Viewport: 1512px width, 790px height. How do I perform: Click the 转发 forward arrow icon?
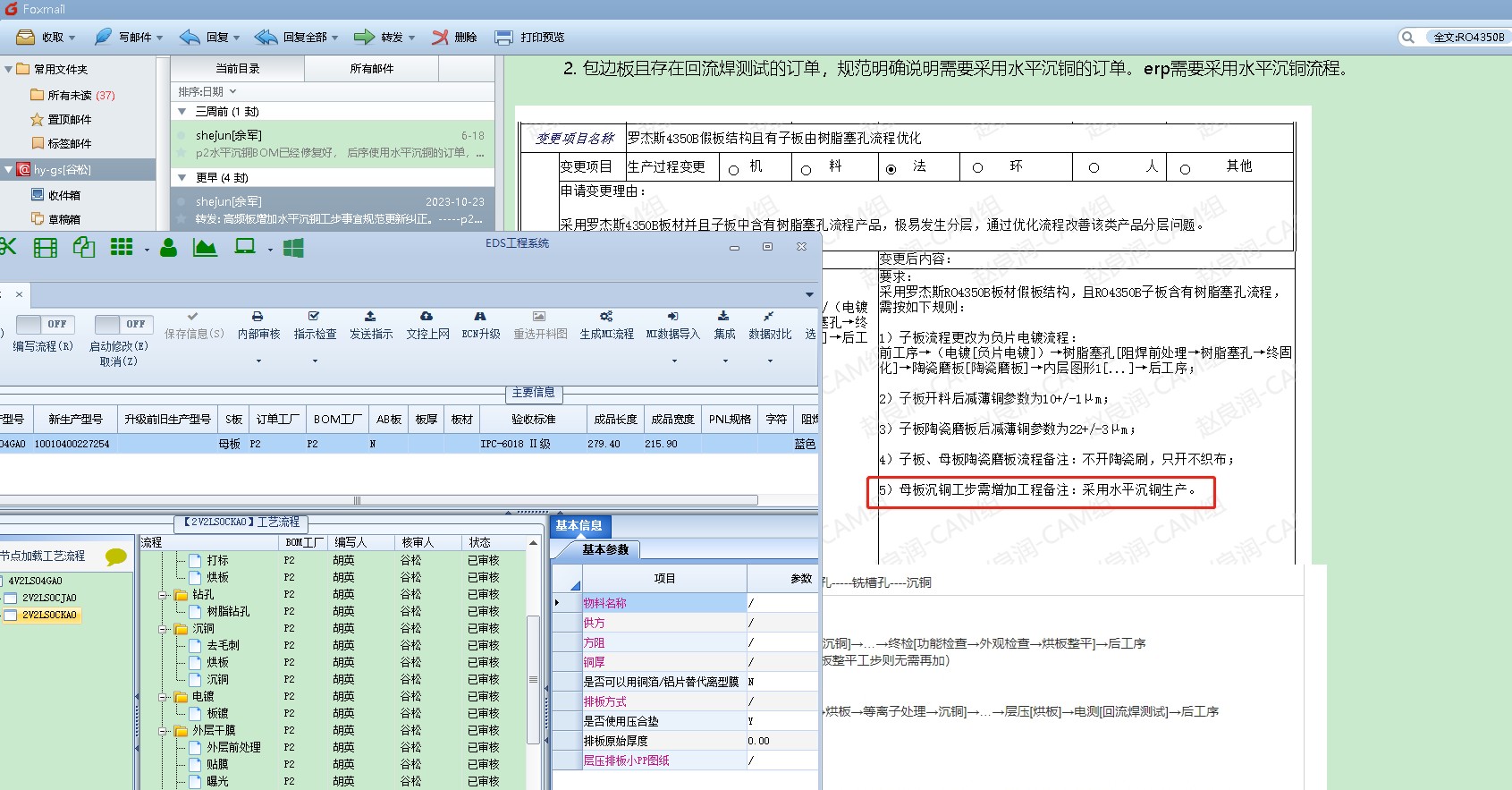[364, 37]
